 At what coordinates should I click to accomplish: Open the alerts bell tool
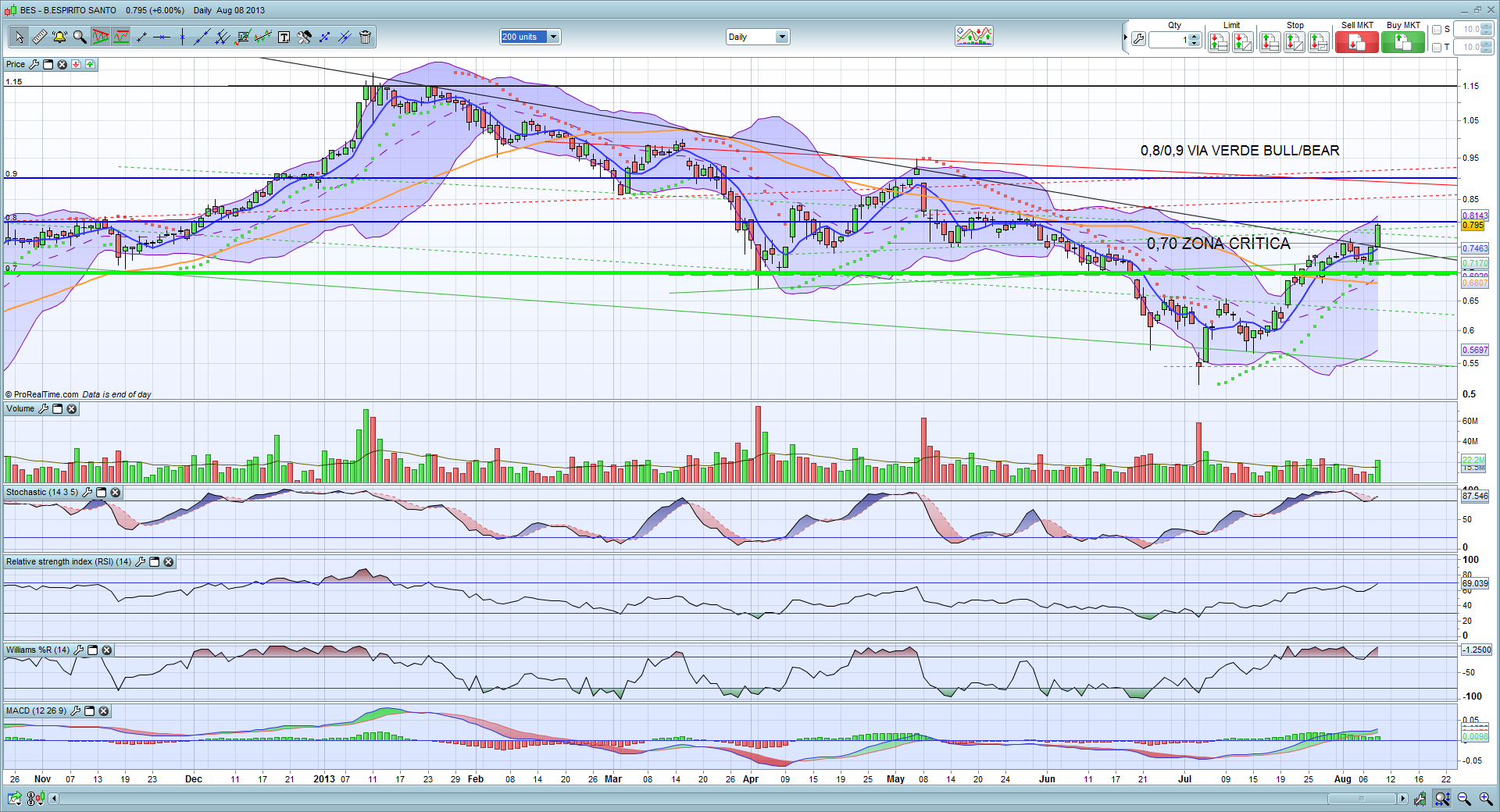[59, 37]
